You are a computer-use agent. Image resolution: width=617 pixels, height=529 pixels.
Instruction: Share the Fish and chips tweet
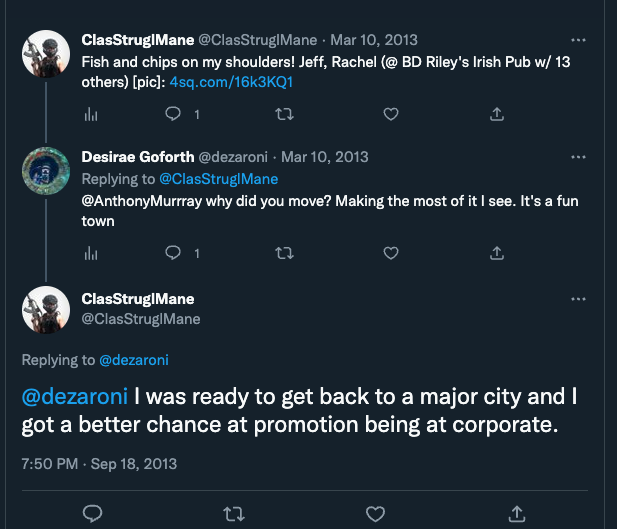tap(497, 115)
